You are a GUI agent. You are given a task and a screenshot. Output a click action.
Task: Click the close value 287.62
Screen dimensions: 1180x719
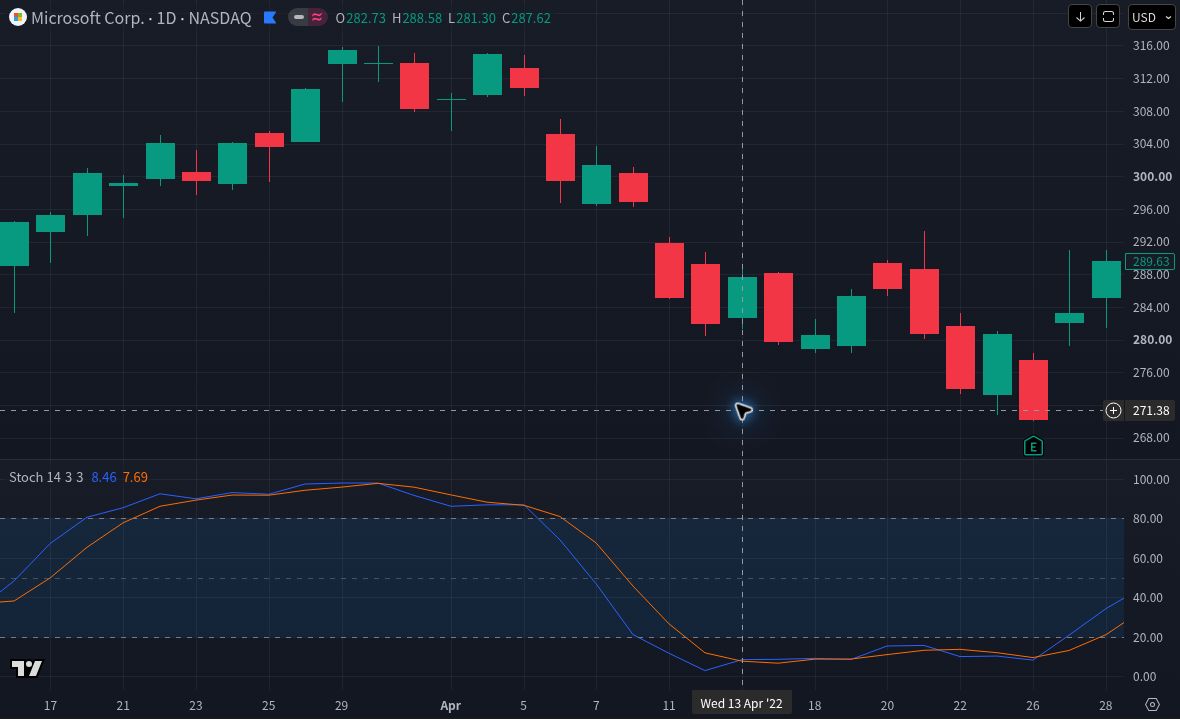coord(531,18)
